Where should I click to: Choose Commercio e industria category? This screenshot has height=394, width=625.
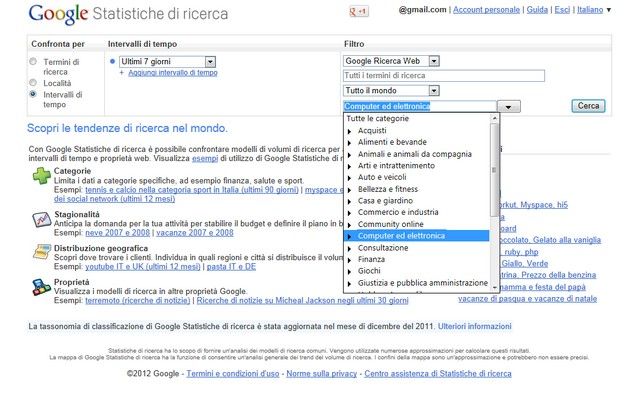click(398, 212)
